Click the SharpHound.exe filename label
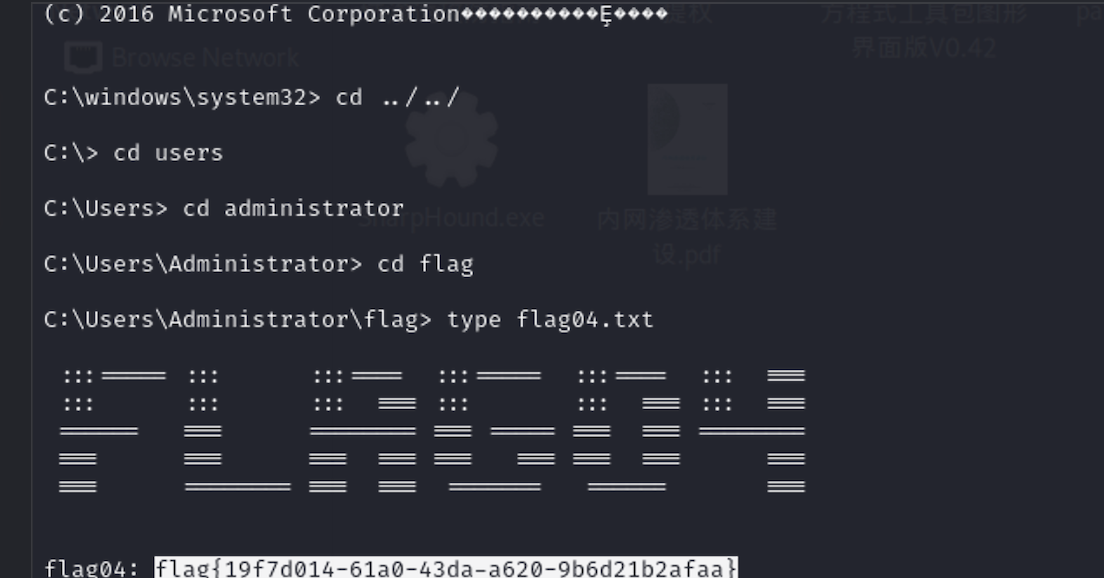The height and width of the screenshot is (578, 1104). point(452,218)
